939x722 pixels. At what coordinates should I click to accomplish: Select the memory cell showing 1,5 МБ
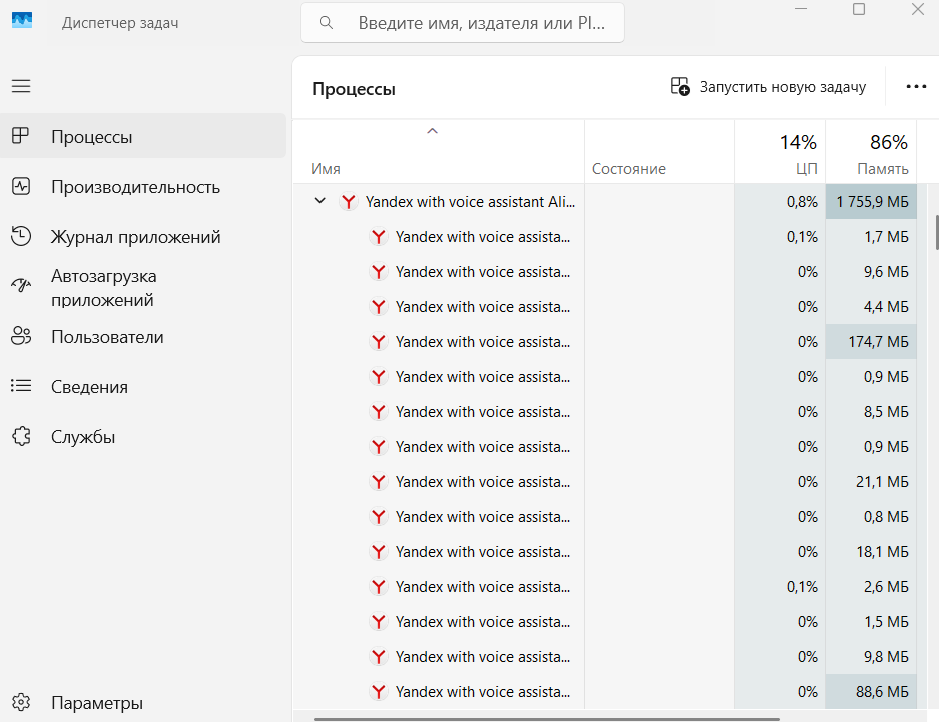coord(871,622)
